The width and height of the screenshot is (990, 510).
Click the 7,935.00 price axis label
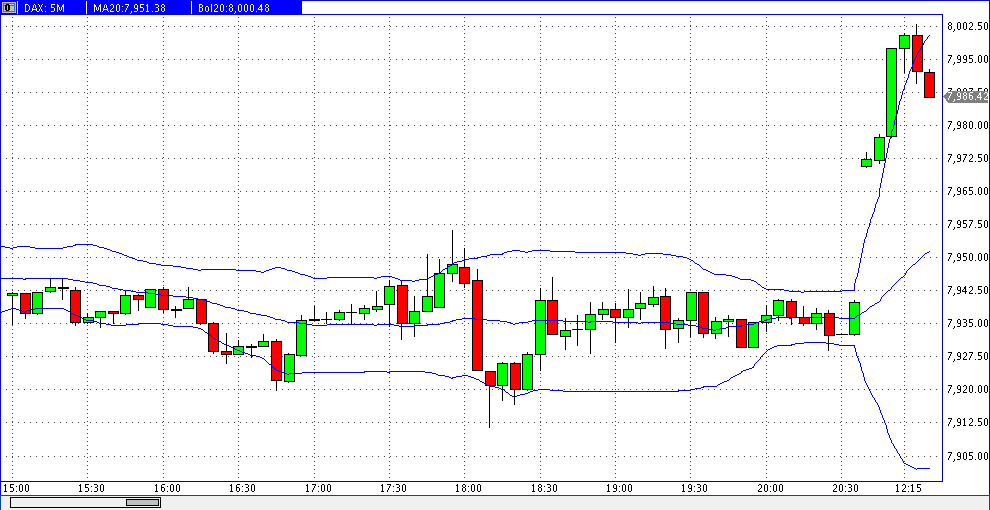point(966,323)
